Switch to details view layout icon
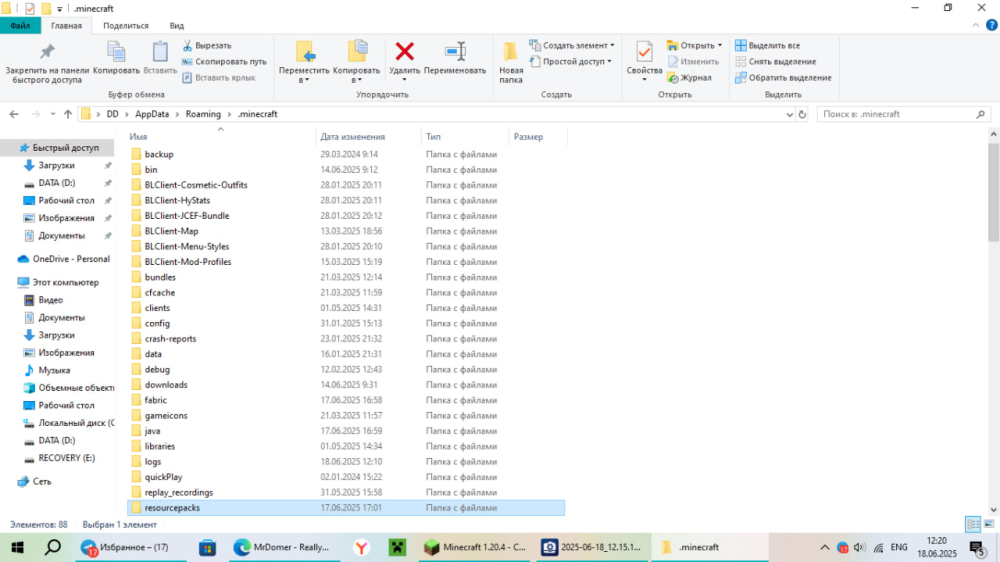This screenshot has width=1000, height=562. click(x=973, y=524)
